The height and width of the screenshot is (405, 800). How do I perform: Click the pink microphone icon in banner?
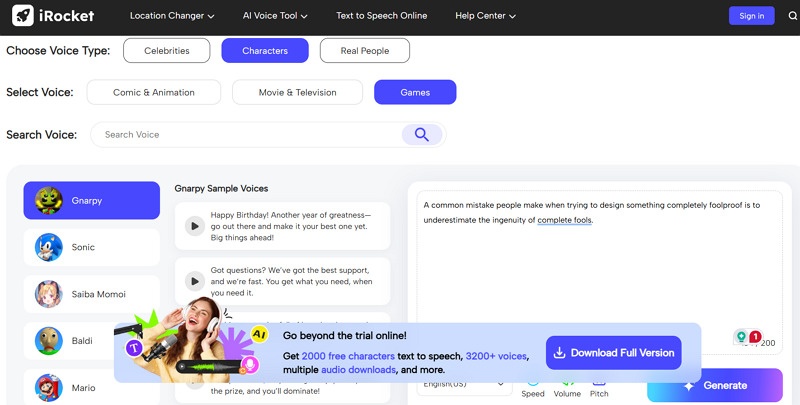249,364
